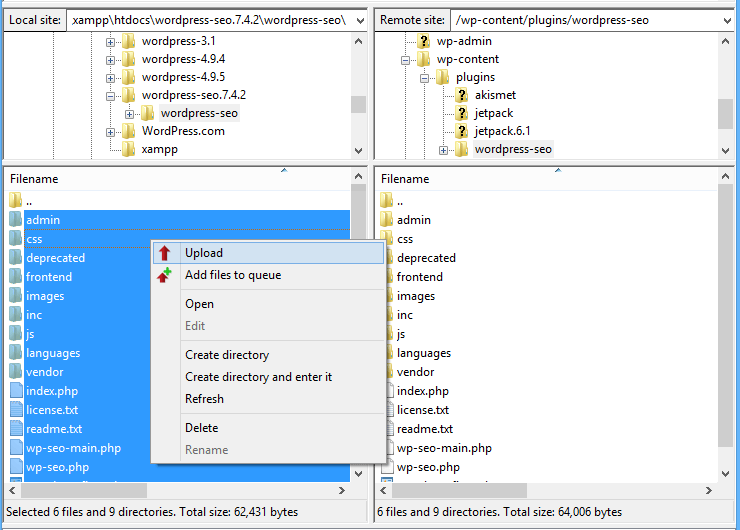Select remote folder languages
This screenshot has height=530, width=740.
point(424,353)
